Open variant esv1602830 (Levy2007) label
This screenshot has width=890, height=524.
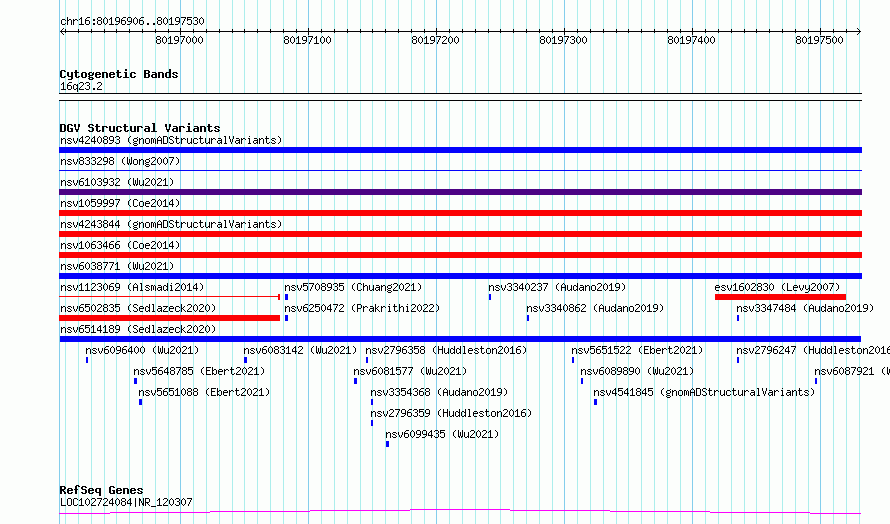coord(777,287)
